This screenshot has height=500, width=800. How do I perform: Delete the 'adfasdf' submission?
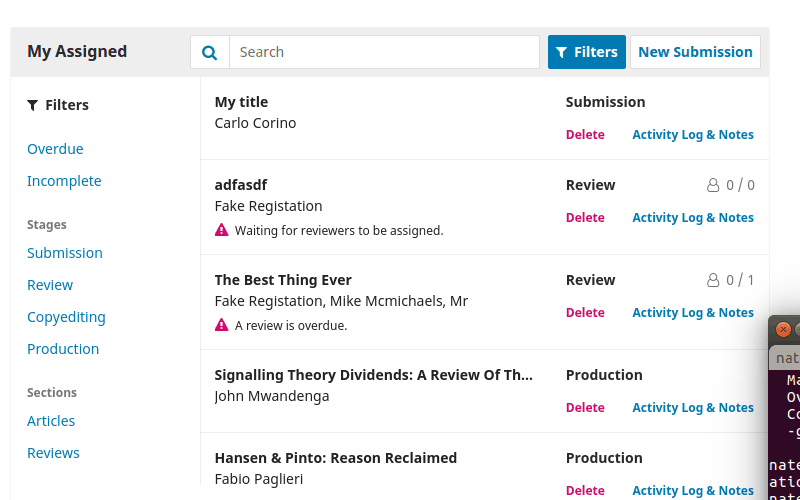click(585, 218)
